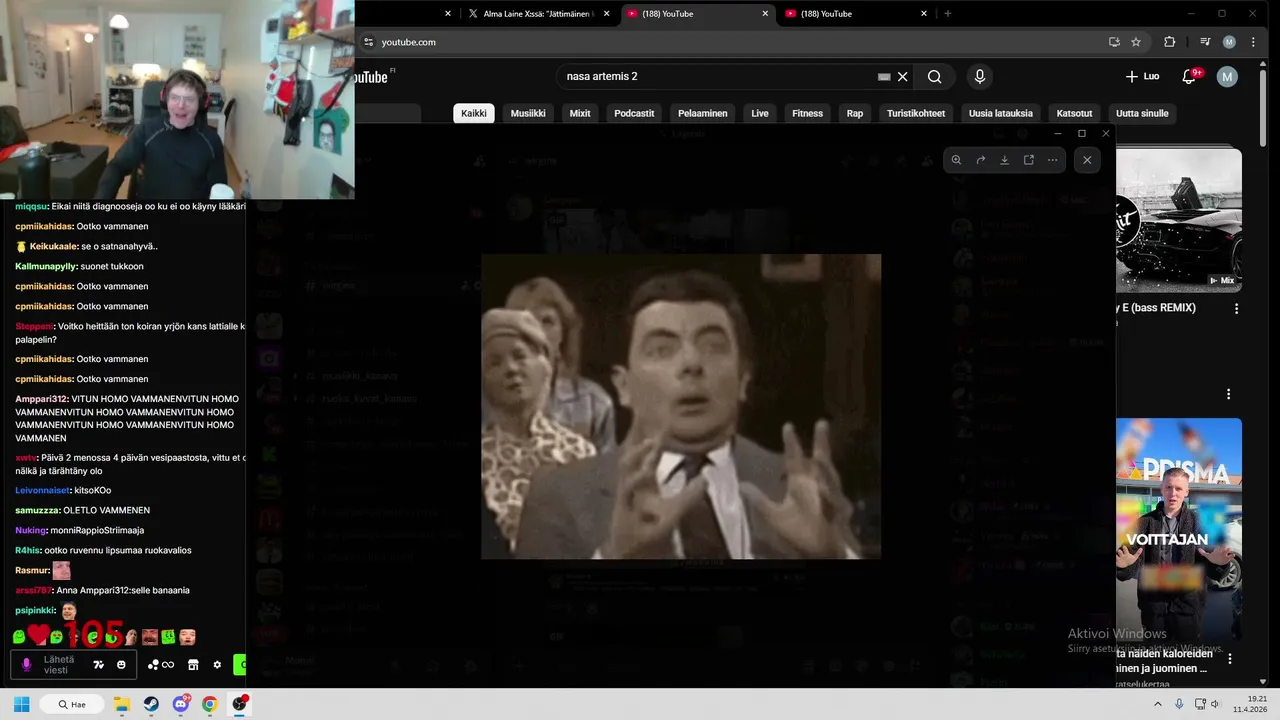Clear the YouTube search text
This screenshot has height=720, width=1280.
point(902,77)
